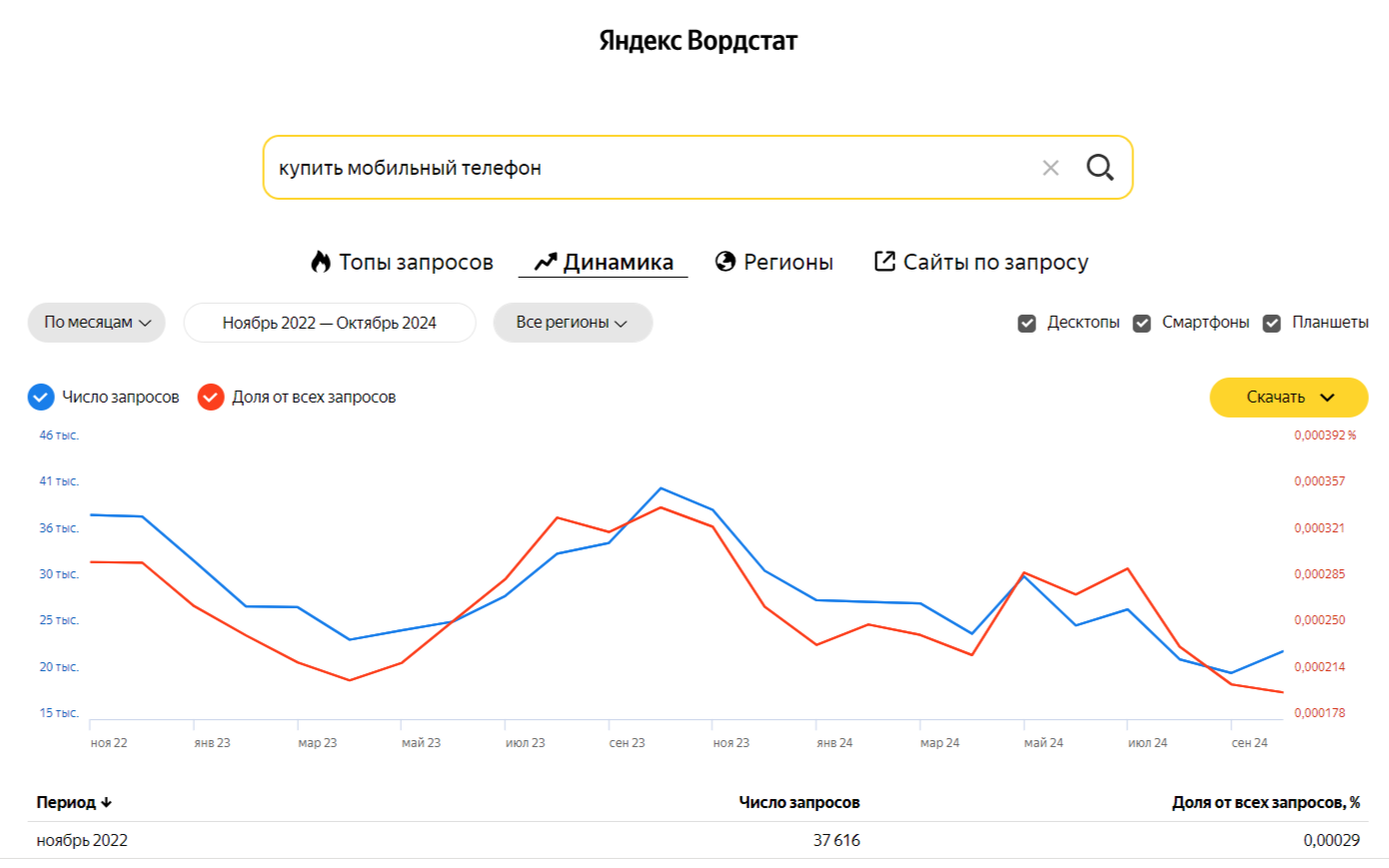Viewport: 1389px width, 868px height.
Task: Click the 0,000392 % right axis label
Action: click(x=1325, y=435)
